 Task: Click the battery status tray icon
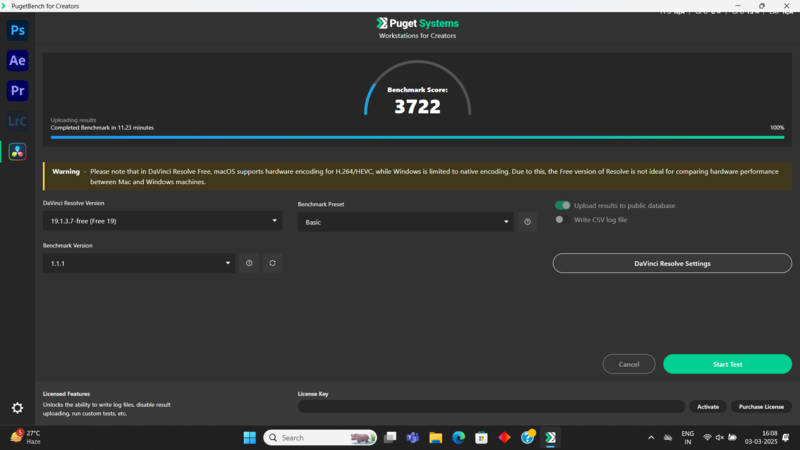click(733, 438)
